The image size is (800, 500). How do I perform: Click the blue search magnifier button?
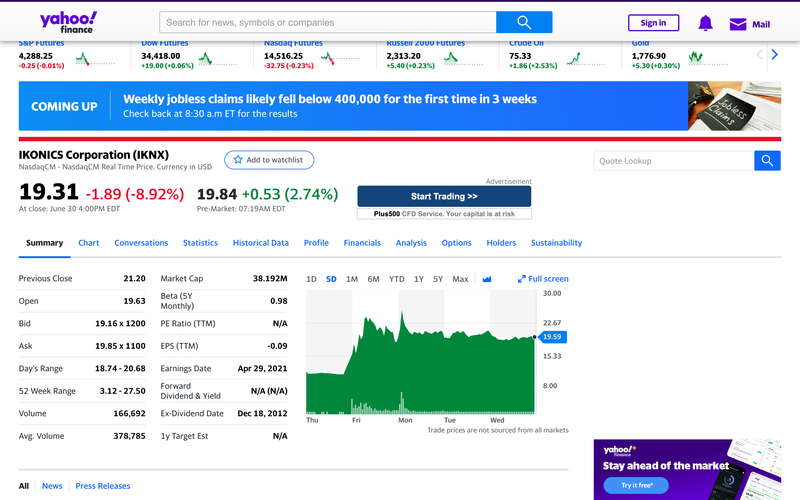pyautogui.click(x=524, y=22)
